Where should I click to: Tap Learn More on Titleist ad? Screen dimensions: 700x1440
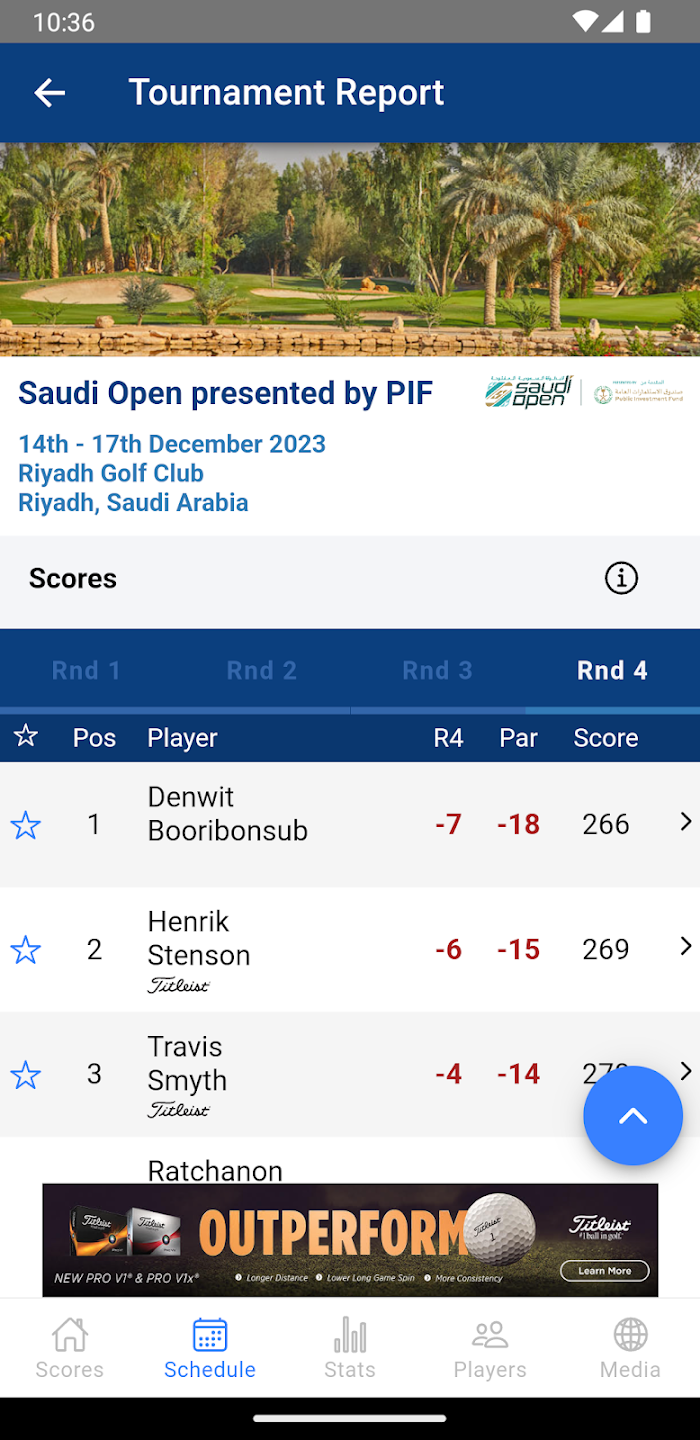click(605, 1271)
